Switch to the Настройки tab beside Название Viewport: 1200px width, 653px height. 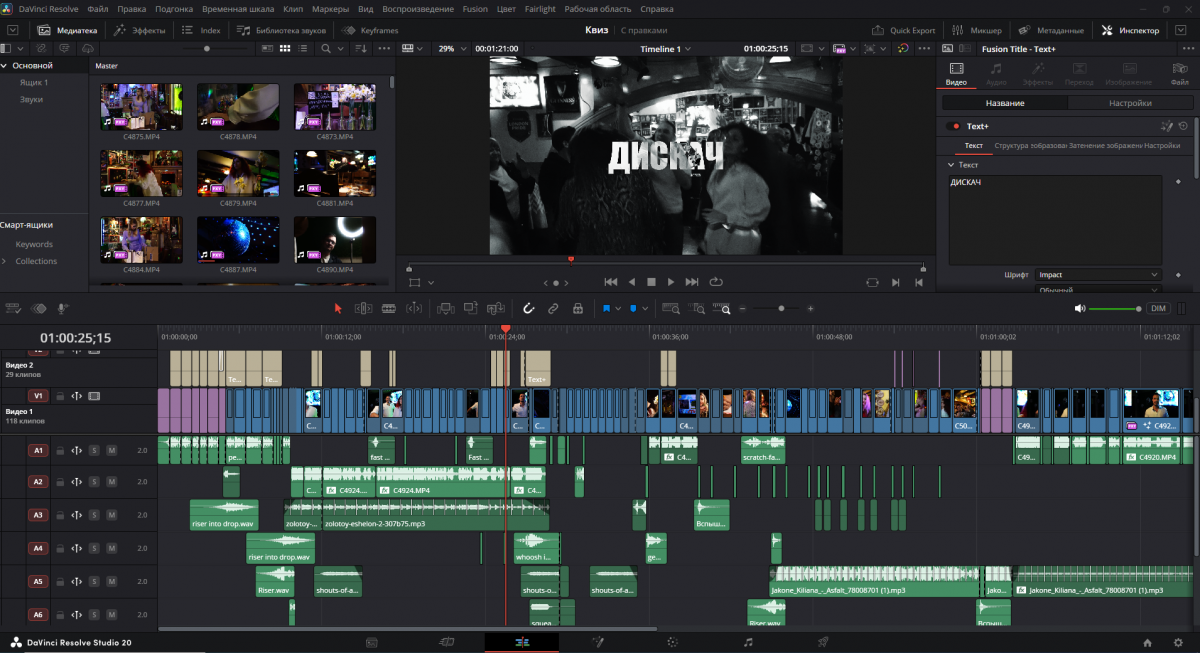[1130, 103]
